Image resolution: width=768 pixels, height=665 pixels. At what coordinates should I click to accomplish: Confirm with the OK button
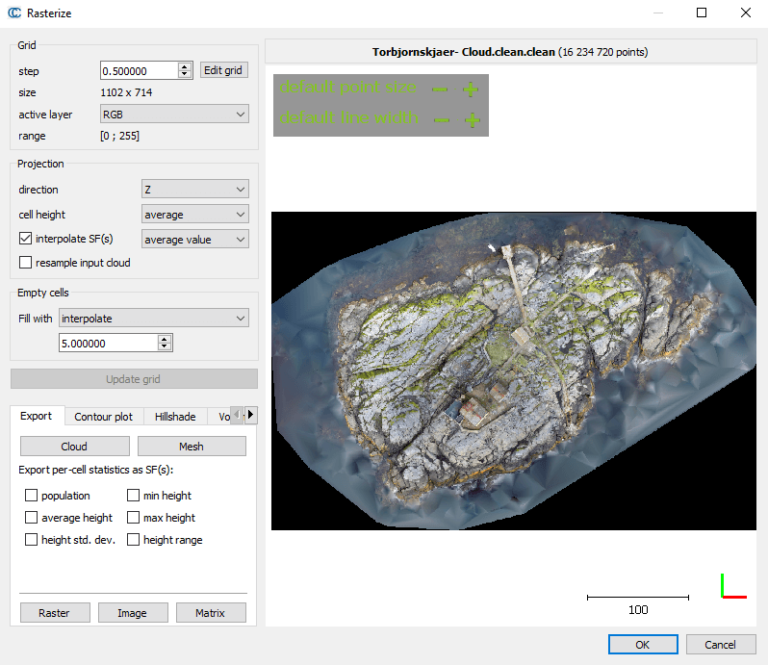[x=643, y=644]
